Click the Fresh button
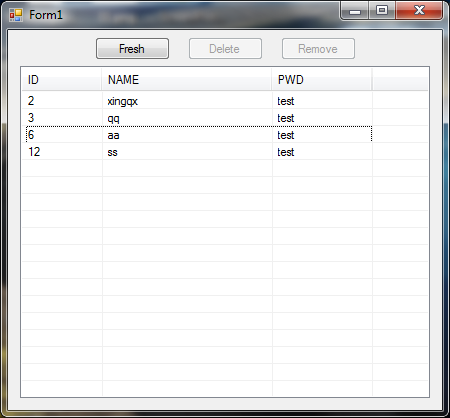The width and height of the screenshot is (450, 418). (132, 49)
